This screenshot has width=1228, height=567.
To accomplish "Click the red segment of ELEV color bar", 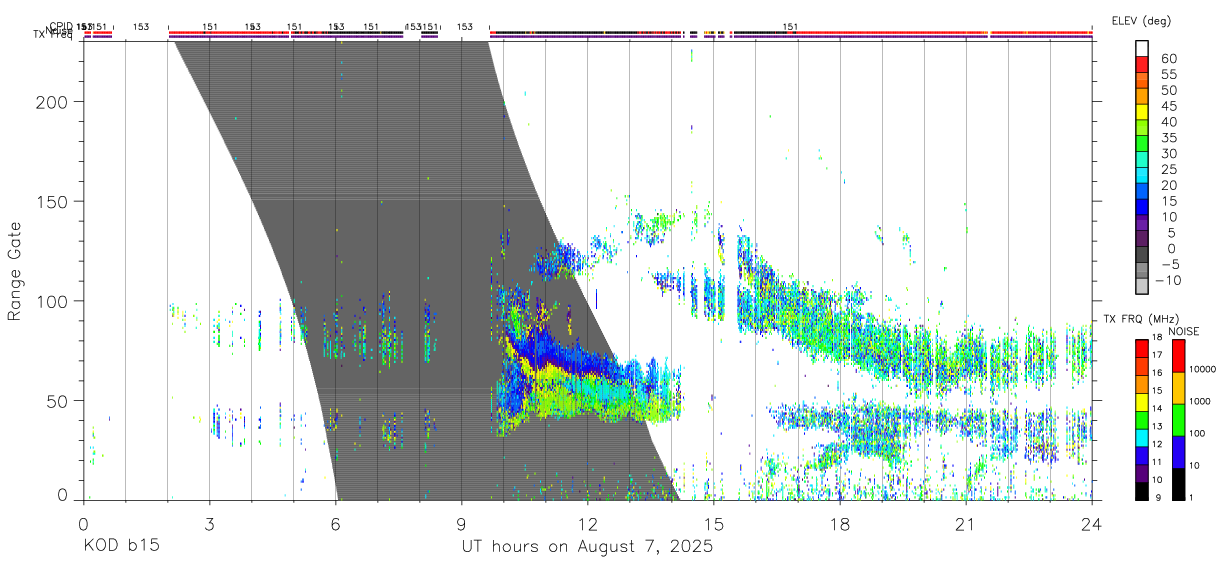I will click(1142, 64).
